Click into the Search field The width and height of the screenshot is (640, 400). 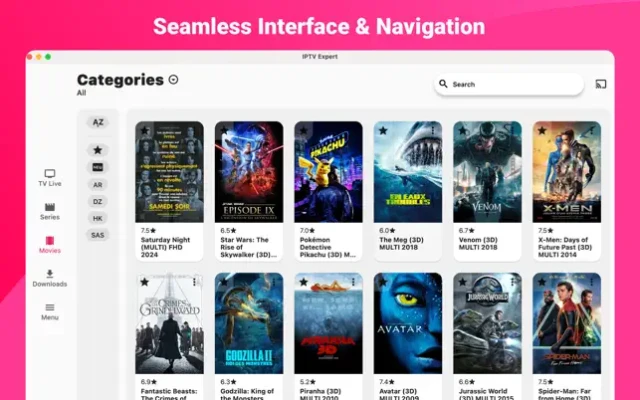[x=512, y=84]
